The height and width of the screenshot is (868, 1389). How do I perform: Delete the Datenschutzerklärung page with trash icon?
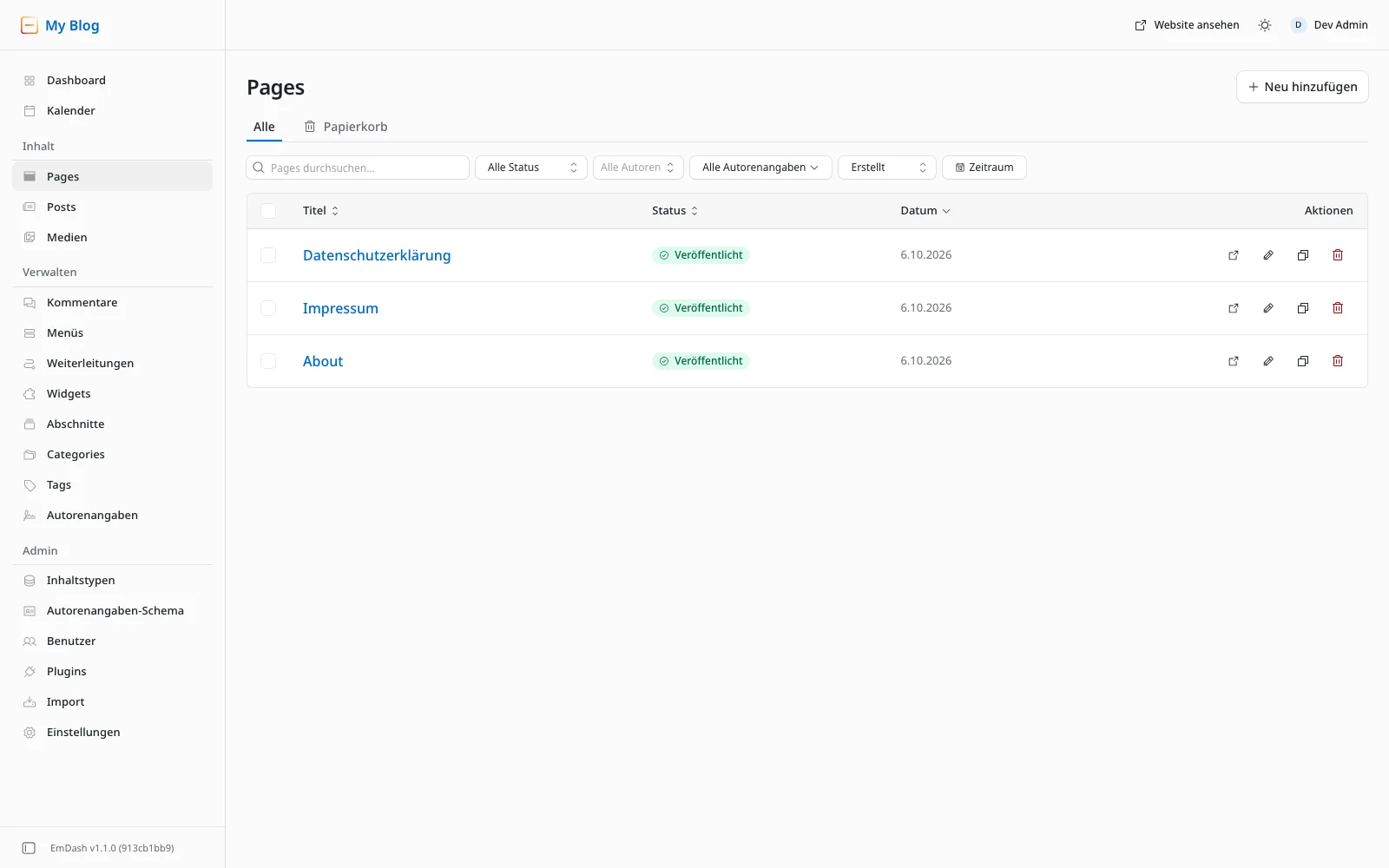click(x=1338, y=255)
